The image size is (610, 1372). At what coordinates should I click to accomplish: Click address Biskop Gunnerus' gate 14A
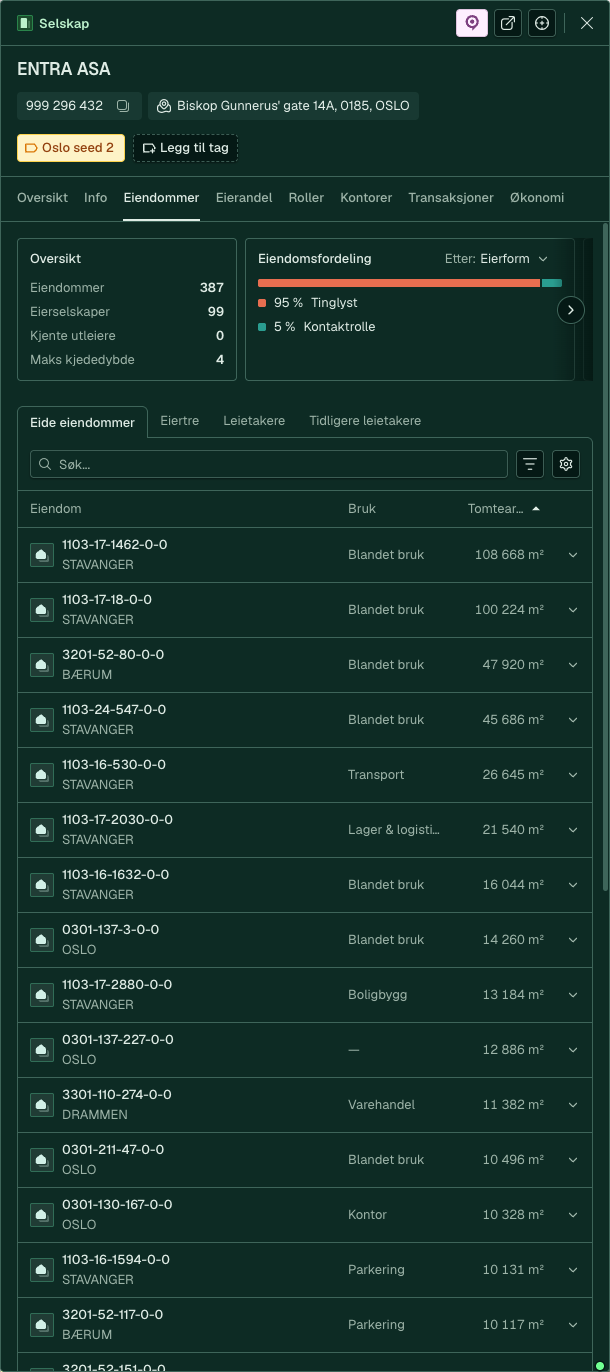[x=283, y=106]
